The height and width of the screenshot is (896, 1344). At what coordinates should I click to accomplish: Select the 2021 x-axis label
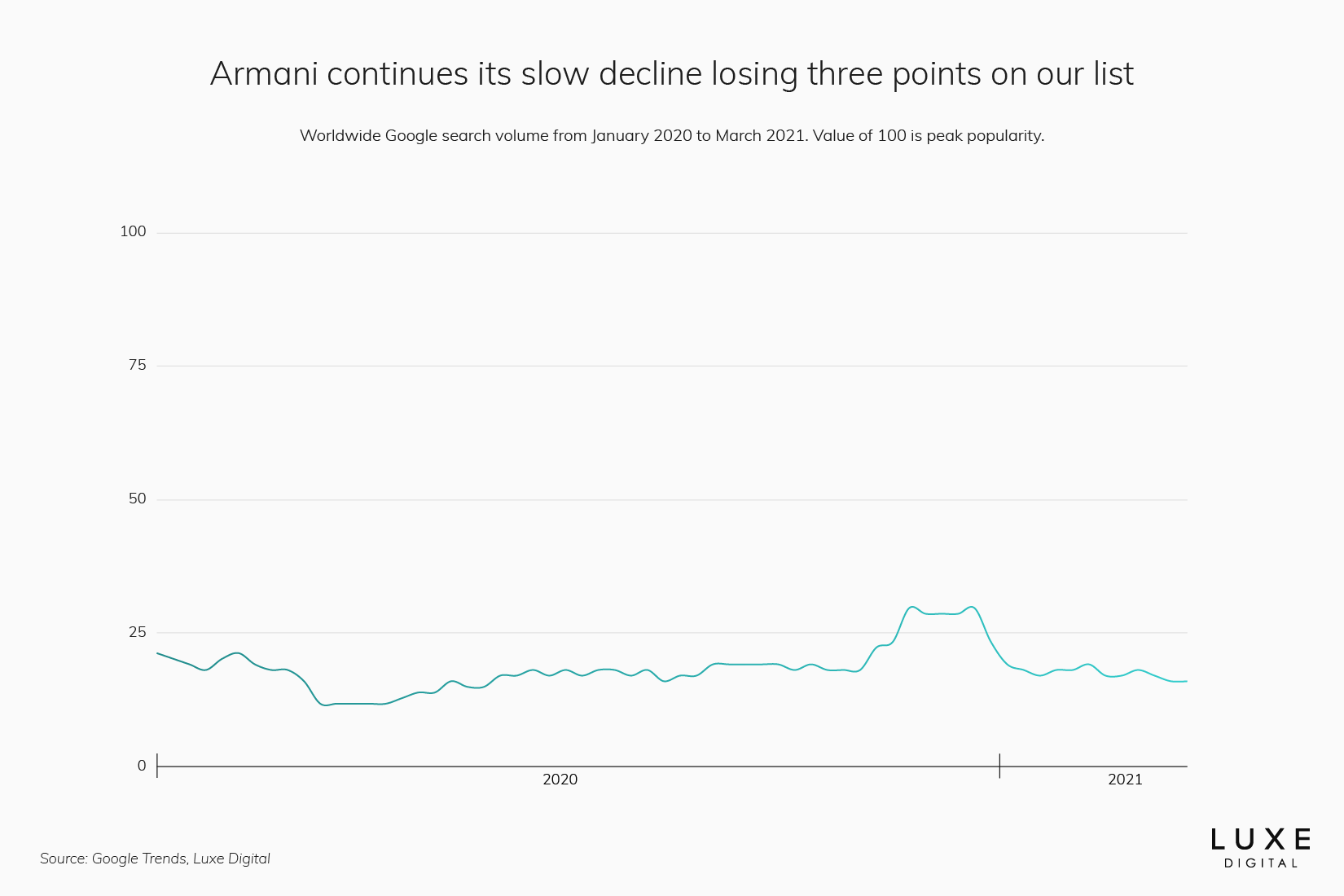(x=1125, y=780)
